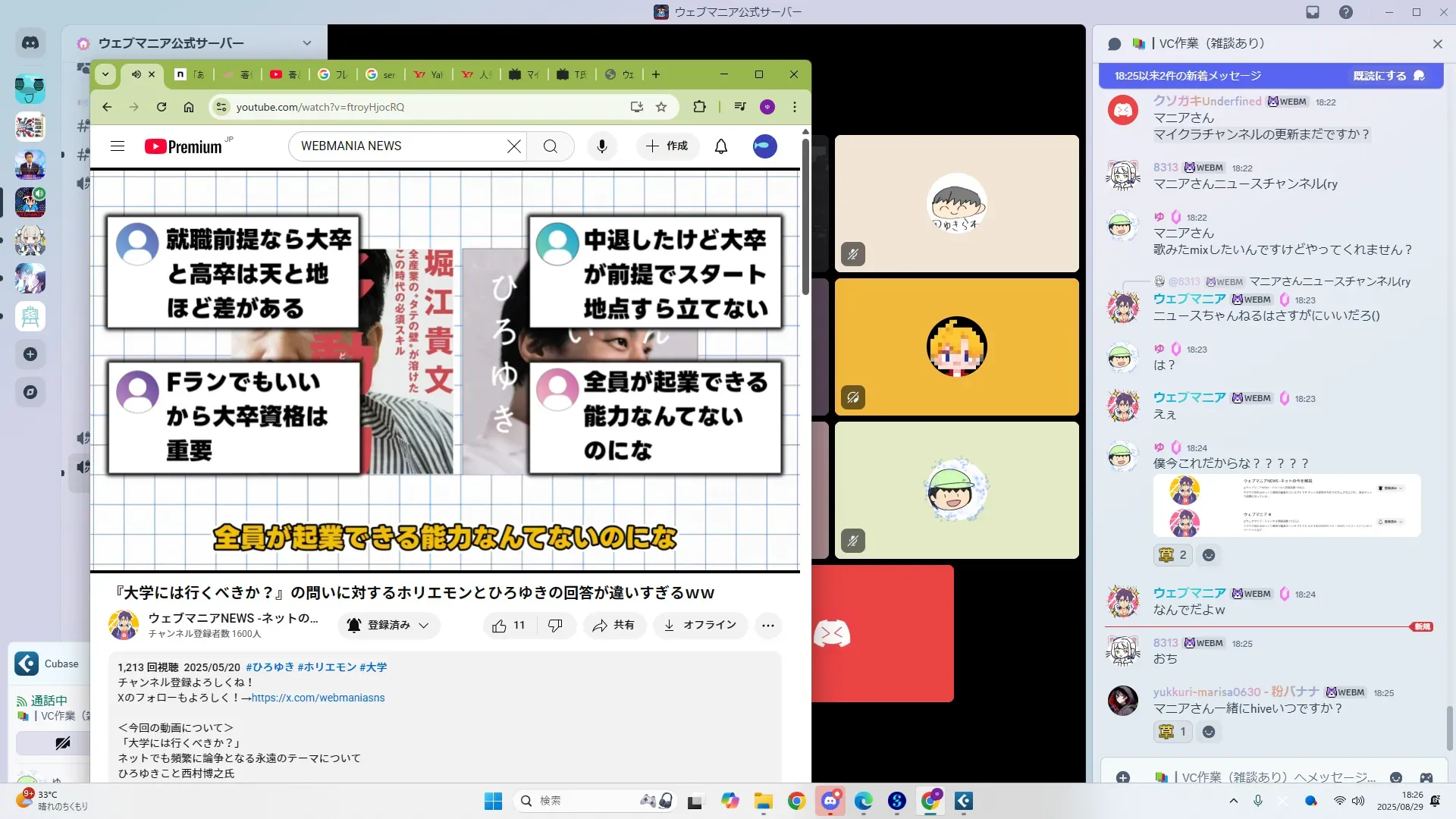Open the browser tab search chevron

105,74
